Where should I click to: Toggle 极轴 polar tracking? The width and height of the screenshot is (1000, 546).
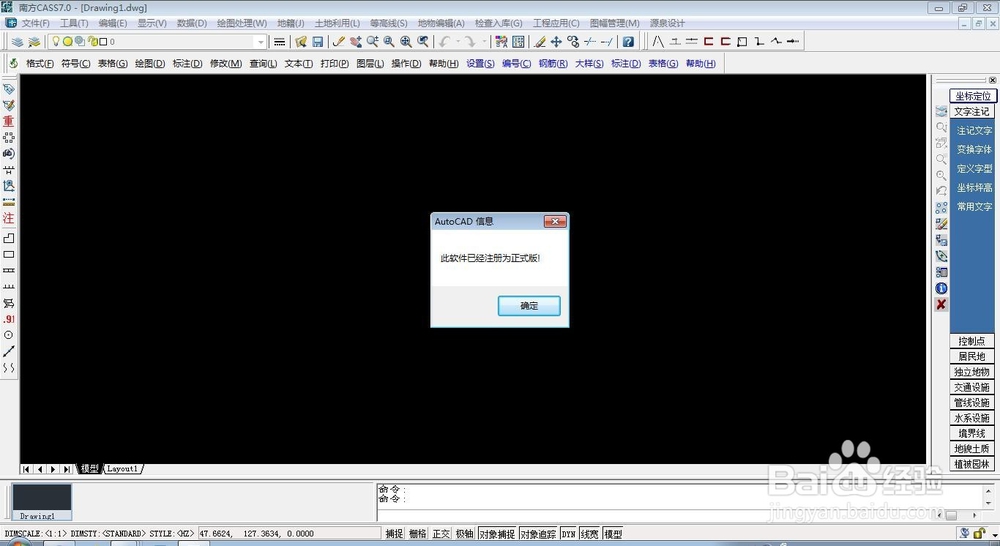tap(465, 534)
